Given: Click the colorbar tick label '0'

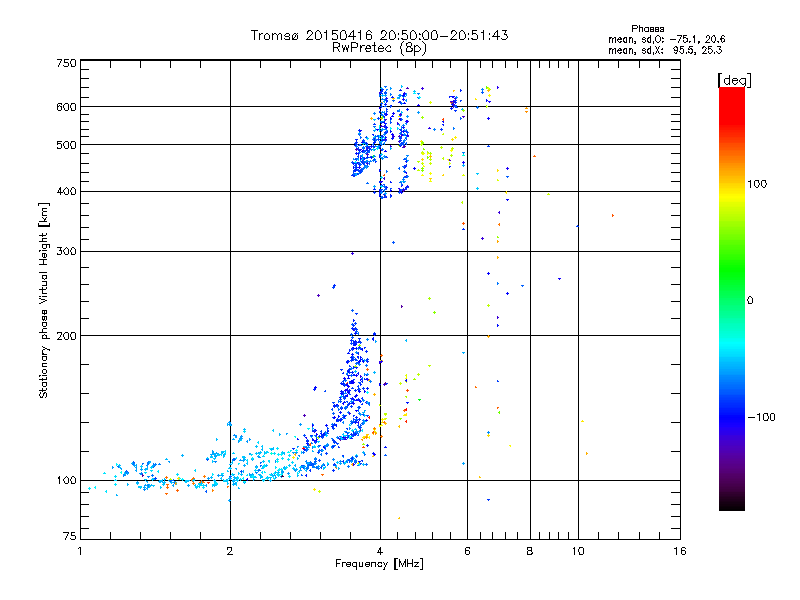Looking at the screenshot, I should point(750,301).
